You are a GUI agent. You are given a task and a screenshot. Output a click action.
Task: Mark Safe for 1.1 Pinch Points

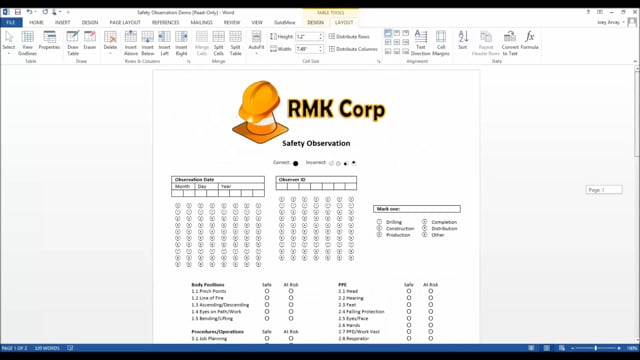267,291
